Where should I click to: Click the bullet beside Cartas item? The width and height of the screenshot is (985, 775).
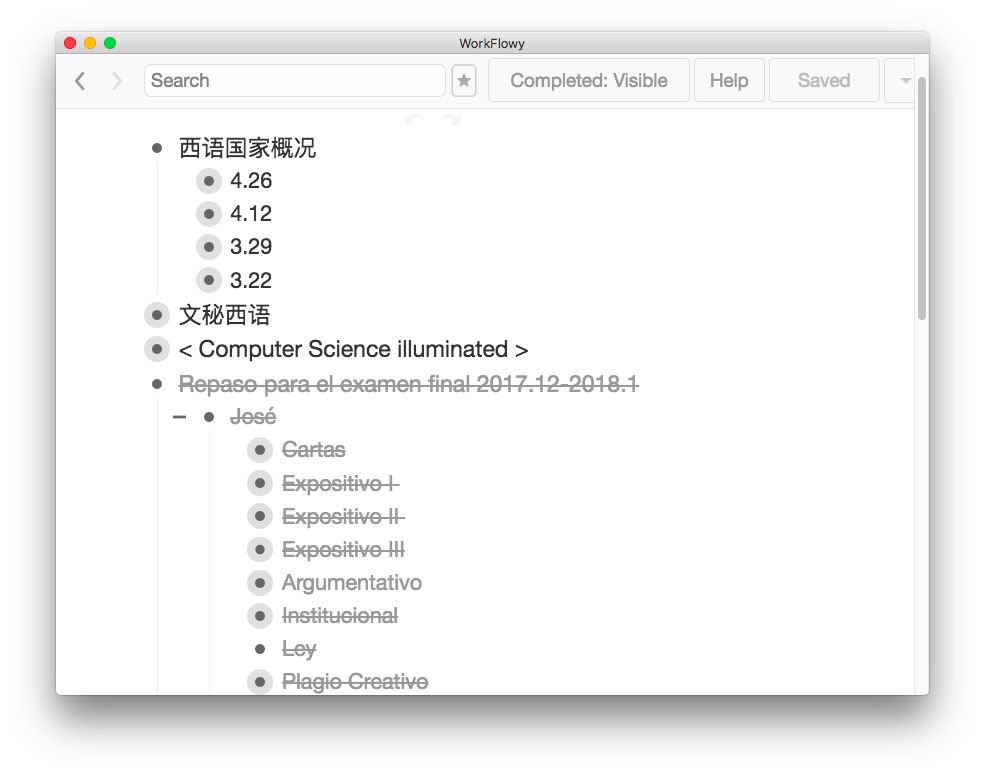tap(260, 450)
